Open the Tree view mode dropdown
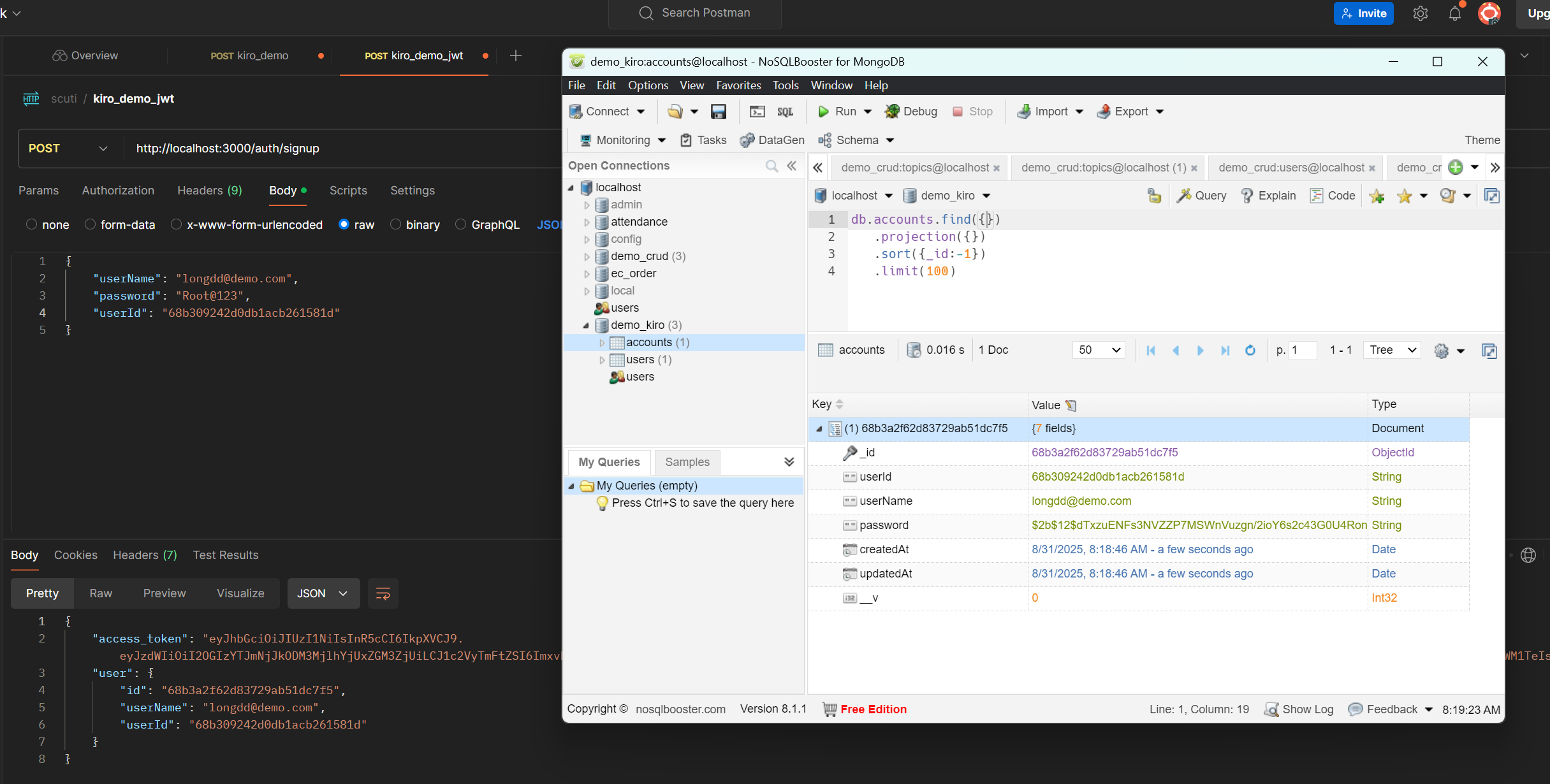Image resolution: width=1550 pixels, height=784 pixels. pos(1392,350)
